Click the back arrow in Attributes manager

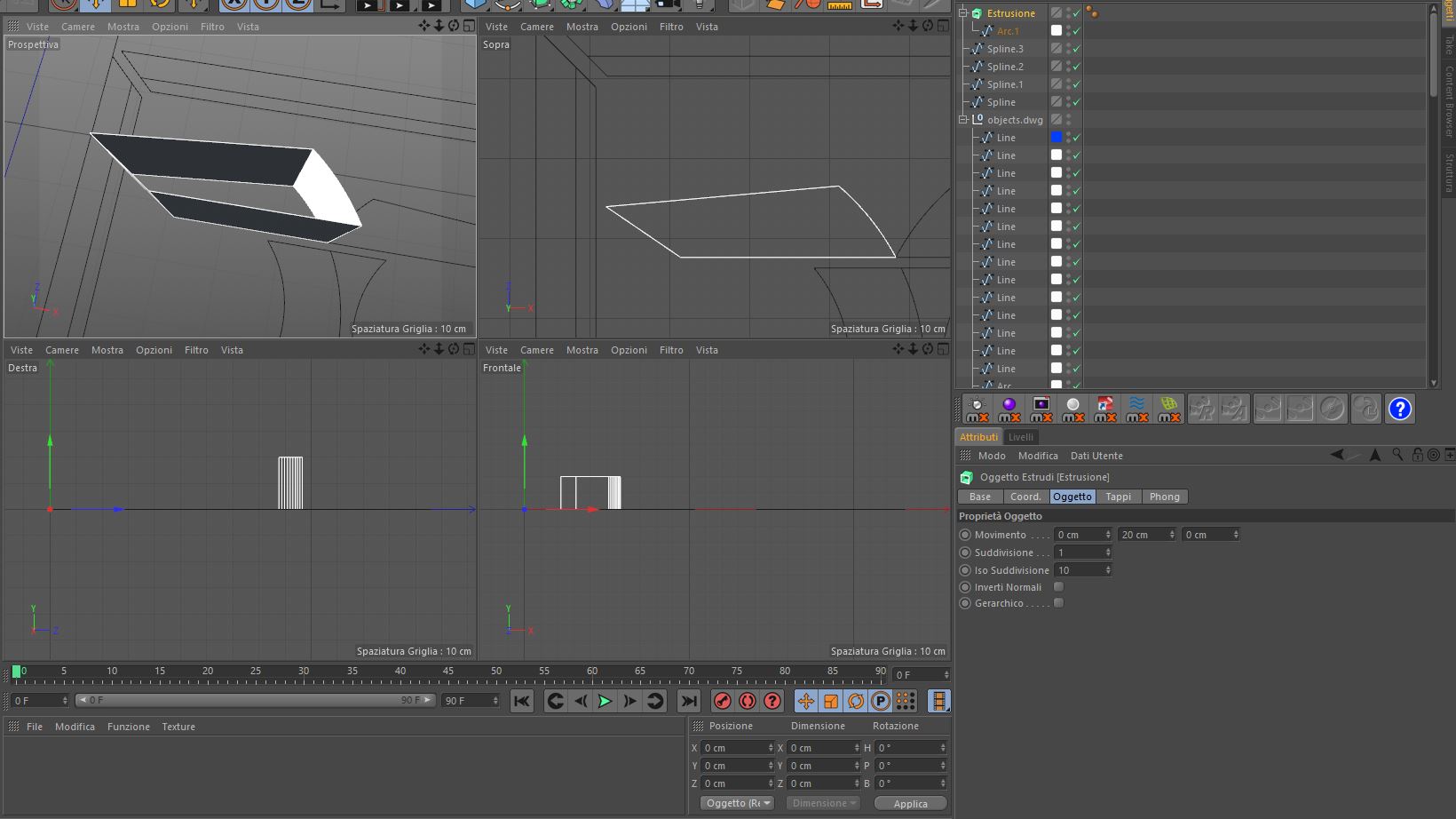click(x=1337, y=455)
